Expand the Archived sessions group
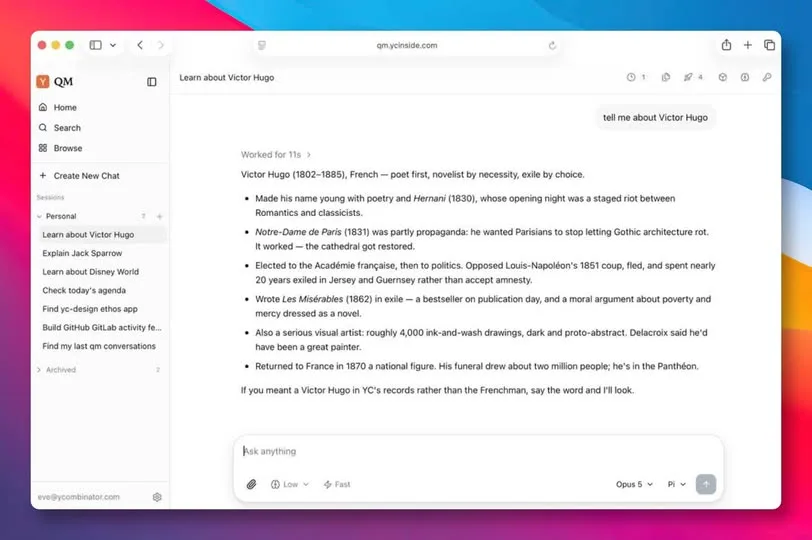Image resolution: width=812 pixels, height=540 pixels. pyautogui.click(x=39, y=370)
